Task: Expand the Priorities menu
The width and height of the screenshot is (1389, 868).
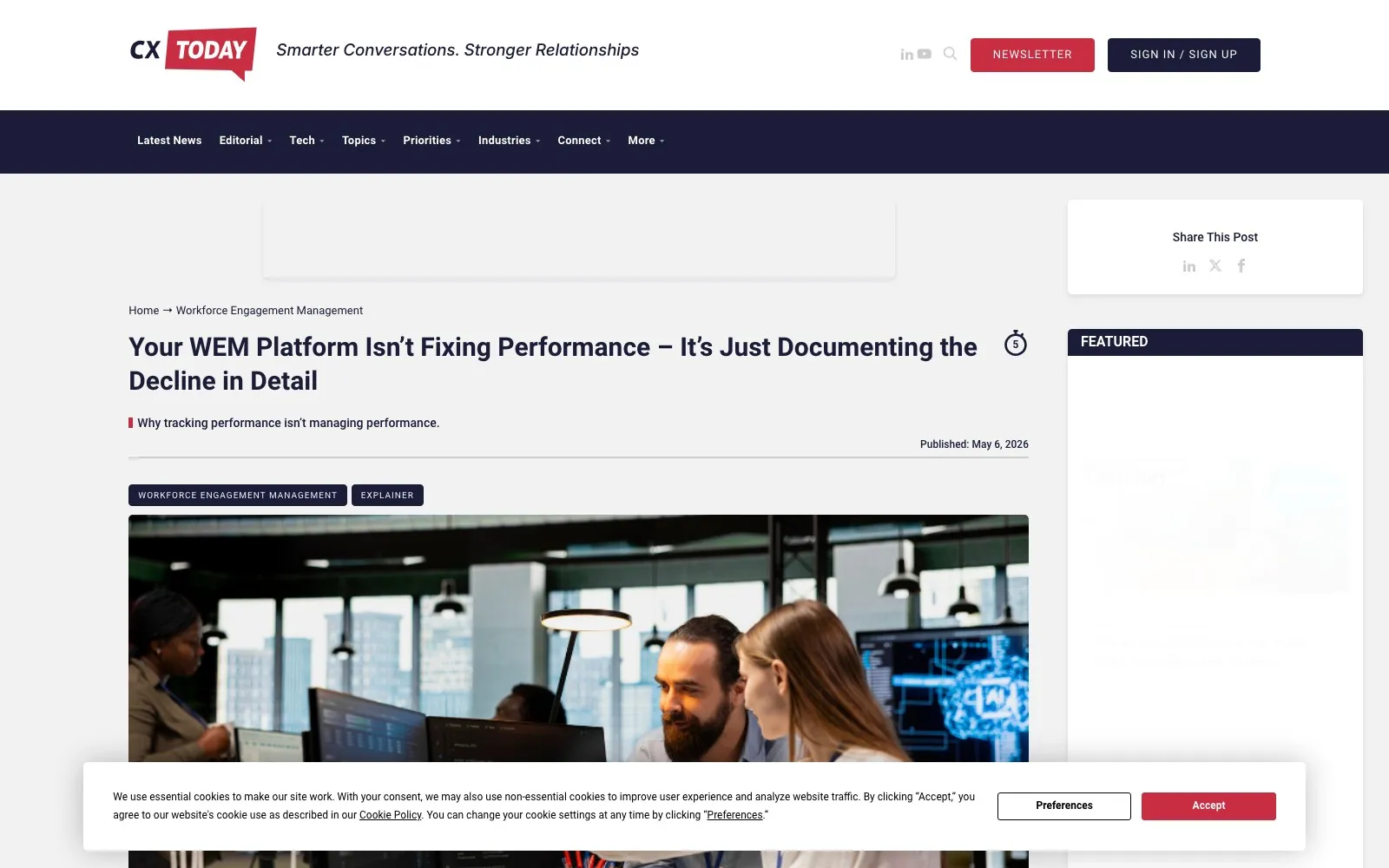Action: point(432,141)
